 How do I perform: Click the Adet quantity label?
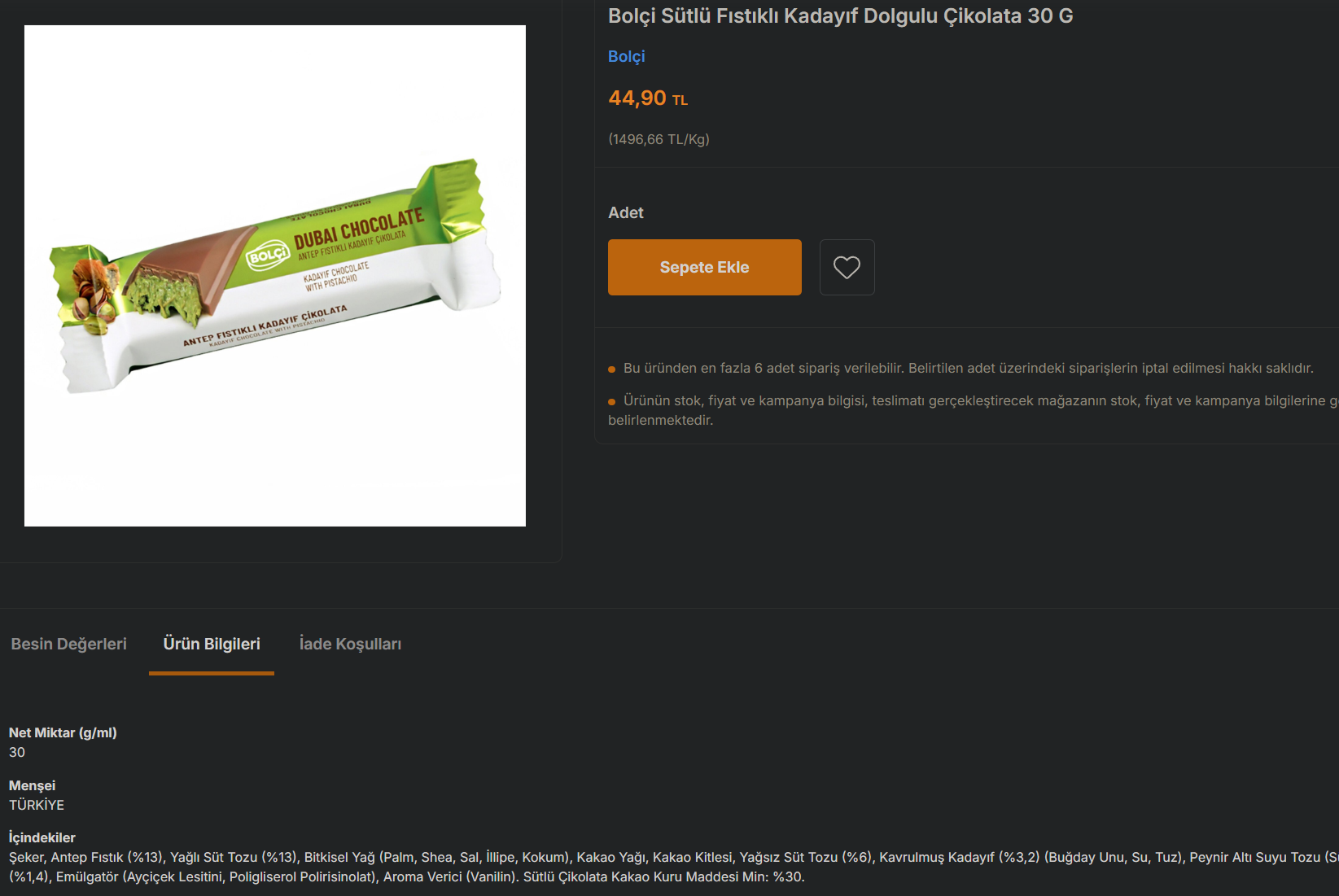626,212
